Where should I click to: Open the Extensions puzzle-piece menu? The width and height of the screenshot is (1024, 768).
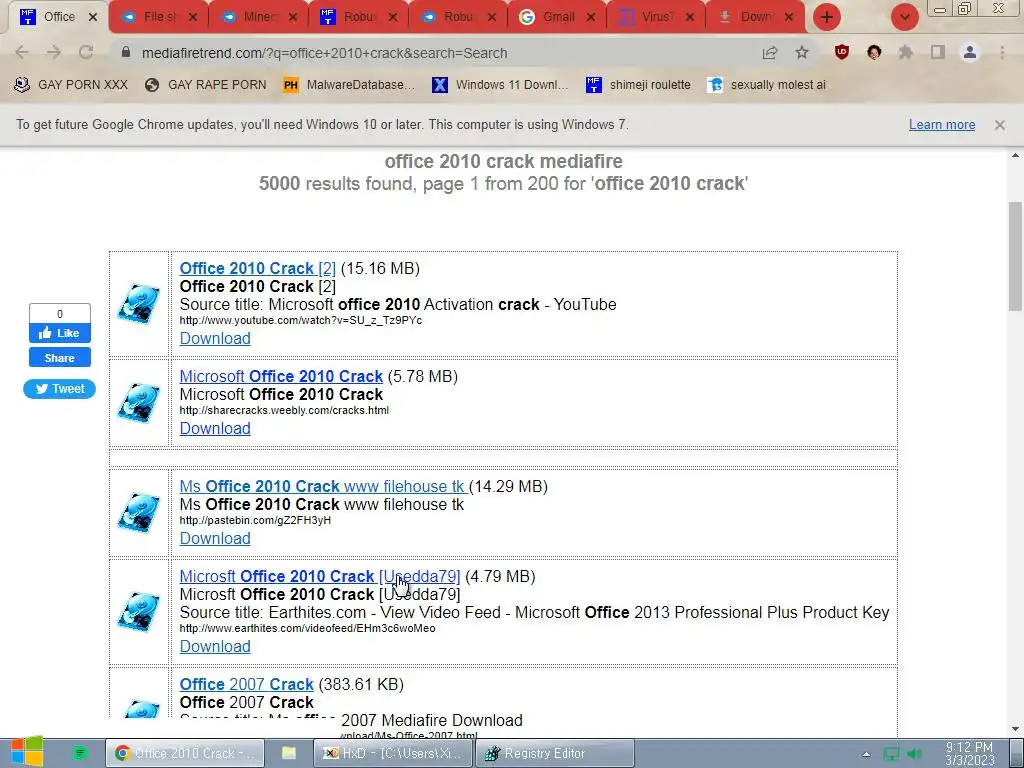(x=906, y=53)
